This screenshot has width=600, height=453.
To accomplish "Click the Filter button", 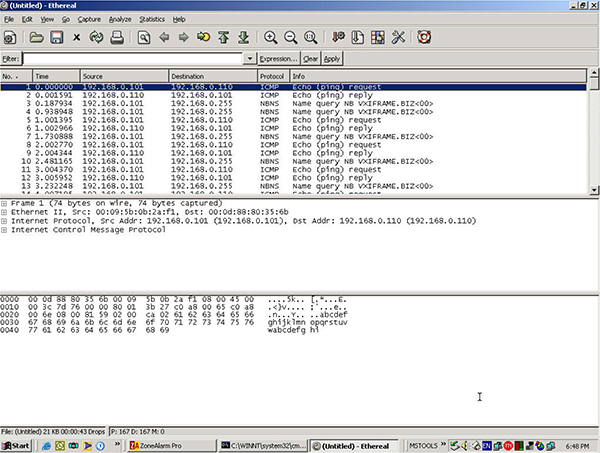I will 11,59.
